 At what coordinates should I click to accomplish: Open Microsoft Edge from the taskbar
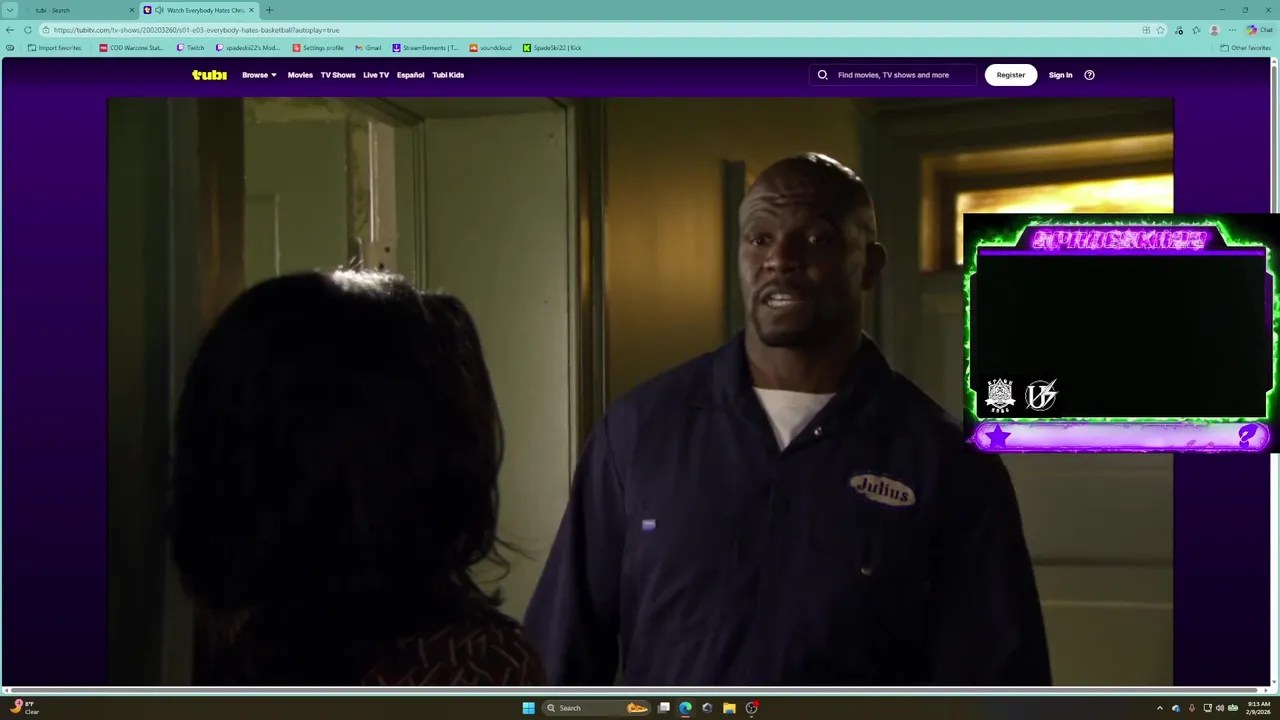pos(685,708)
